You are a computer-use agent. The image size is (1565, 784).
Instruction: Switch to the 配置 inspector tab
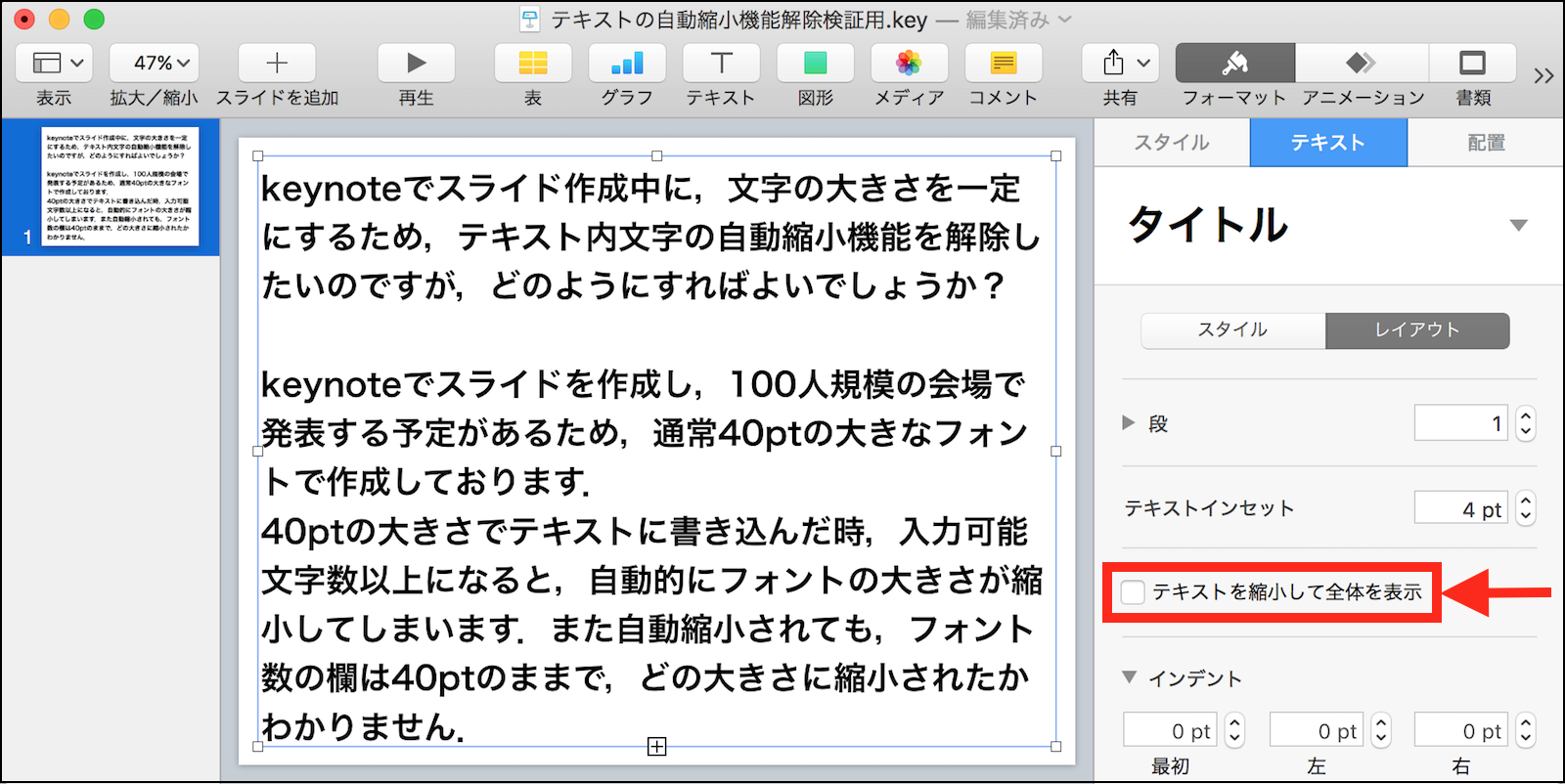click(1485, 143)
